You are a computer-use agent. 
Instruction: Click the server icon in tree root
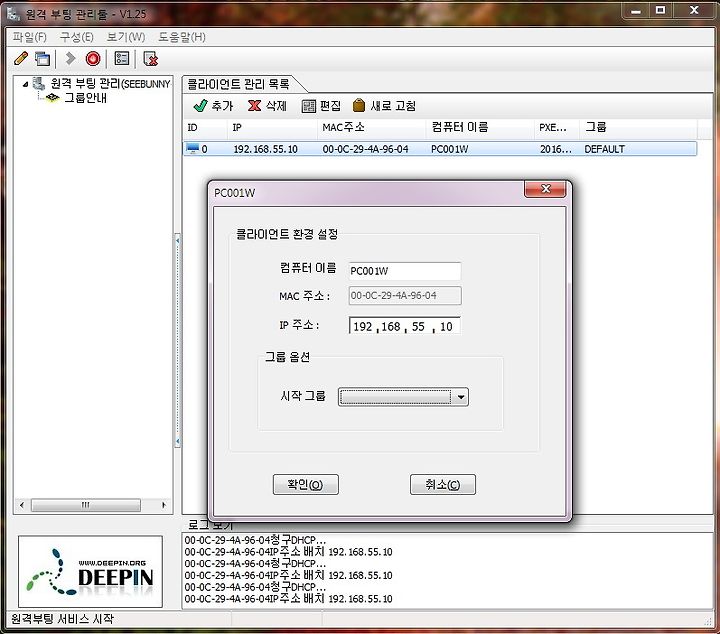pos(39,84)
